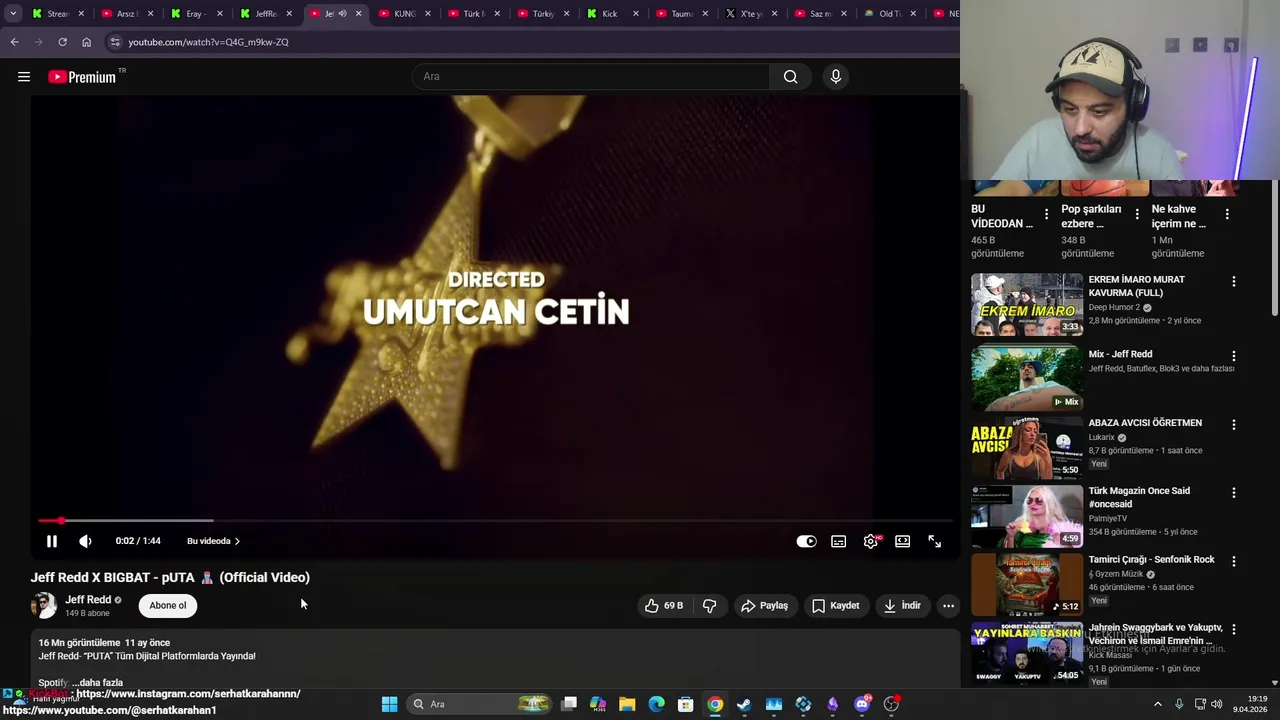1280x720 pixels.
Task: Switch to the 'Eray' browser tab
Action: 194,14
